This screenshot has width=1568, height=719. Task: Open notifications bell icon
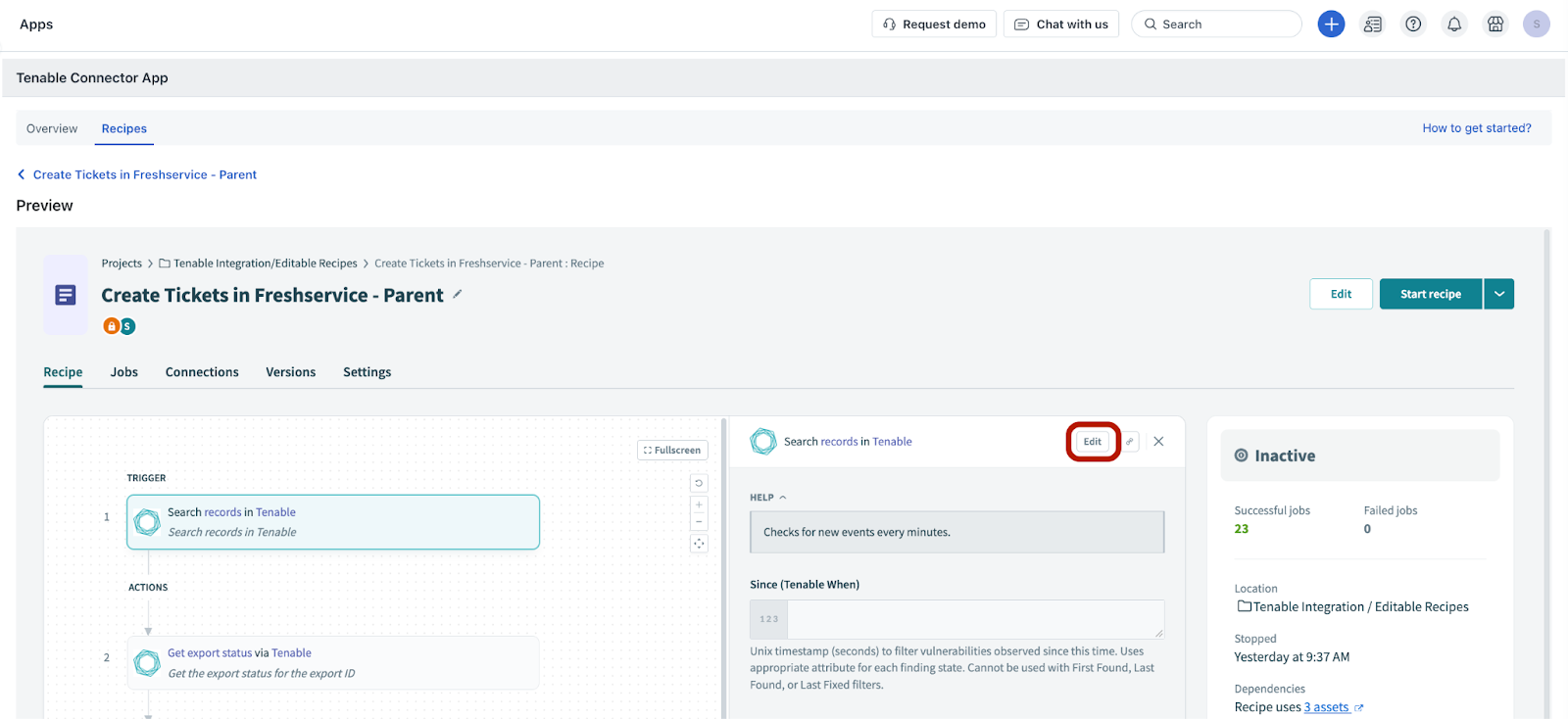point(1454,24)
